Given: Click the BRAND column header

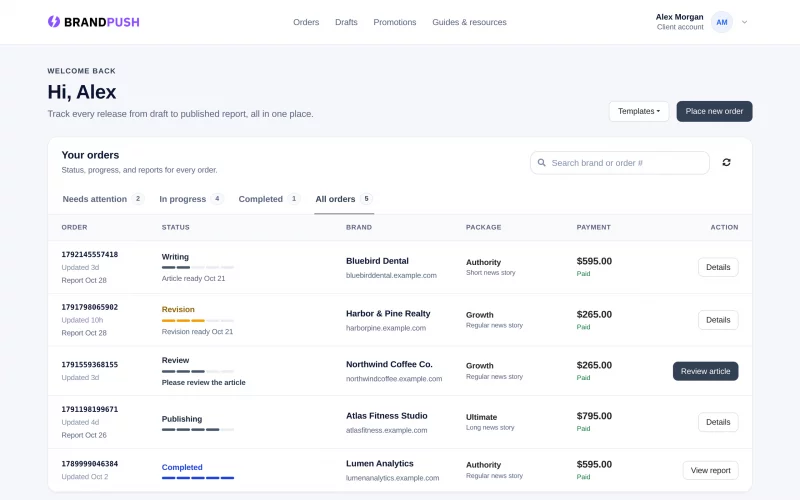Looking at the screenshot, I should coord(359,227).
